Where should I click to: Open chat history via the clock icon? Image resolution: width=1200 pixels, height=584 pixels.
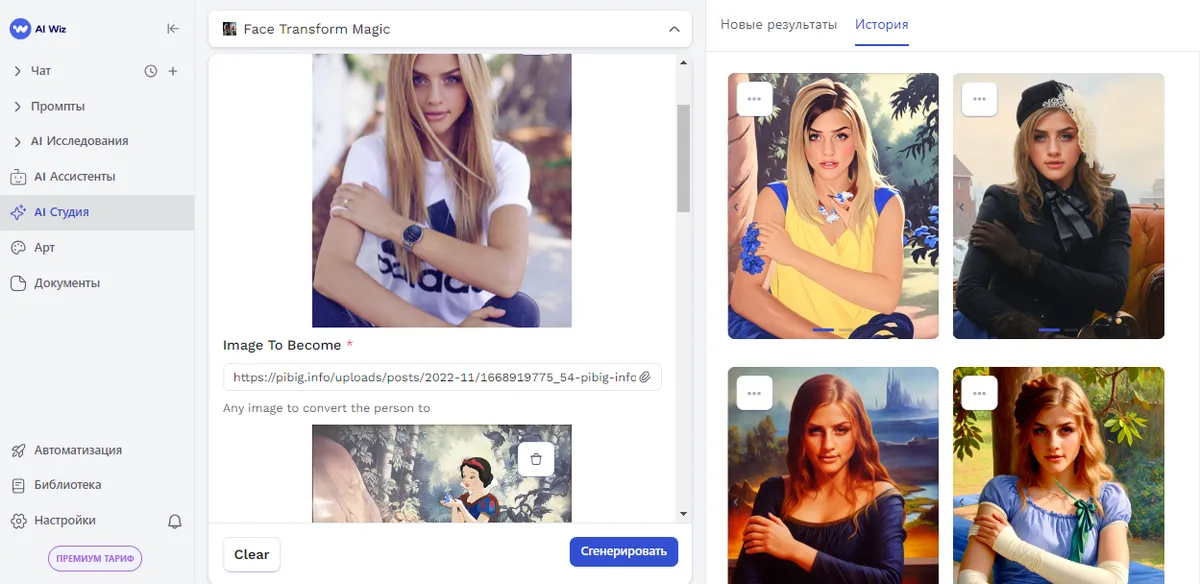click(150, 70)
